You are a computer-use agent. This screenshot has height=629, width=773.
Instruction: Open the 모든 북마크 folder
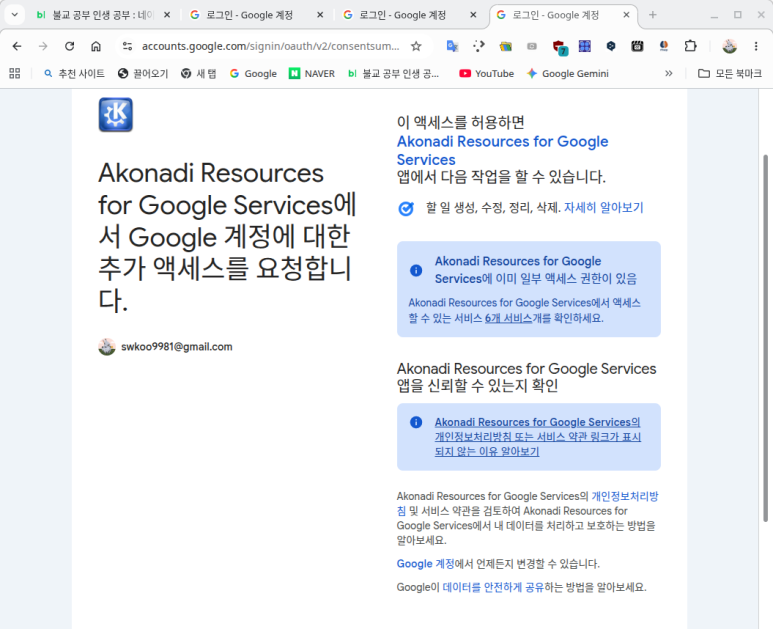point(730,73)
